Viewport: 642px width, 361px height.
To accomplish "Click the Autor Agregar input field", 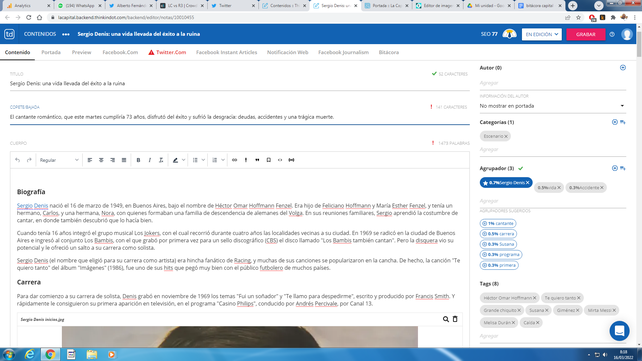I will pos(552,83).
